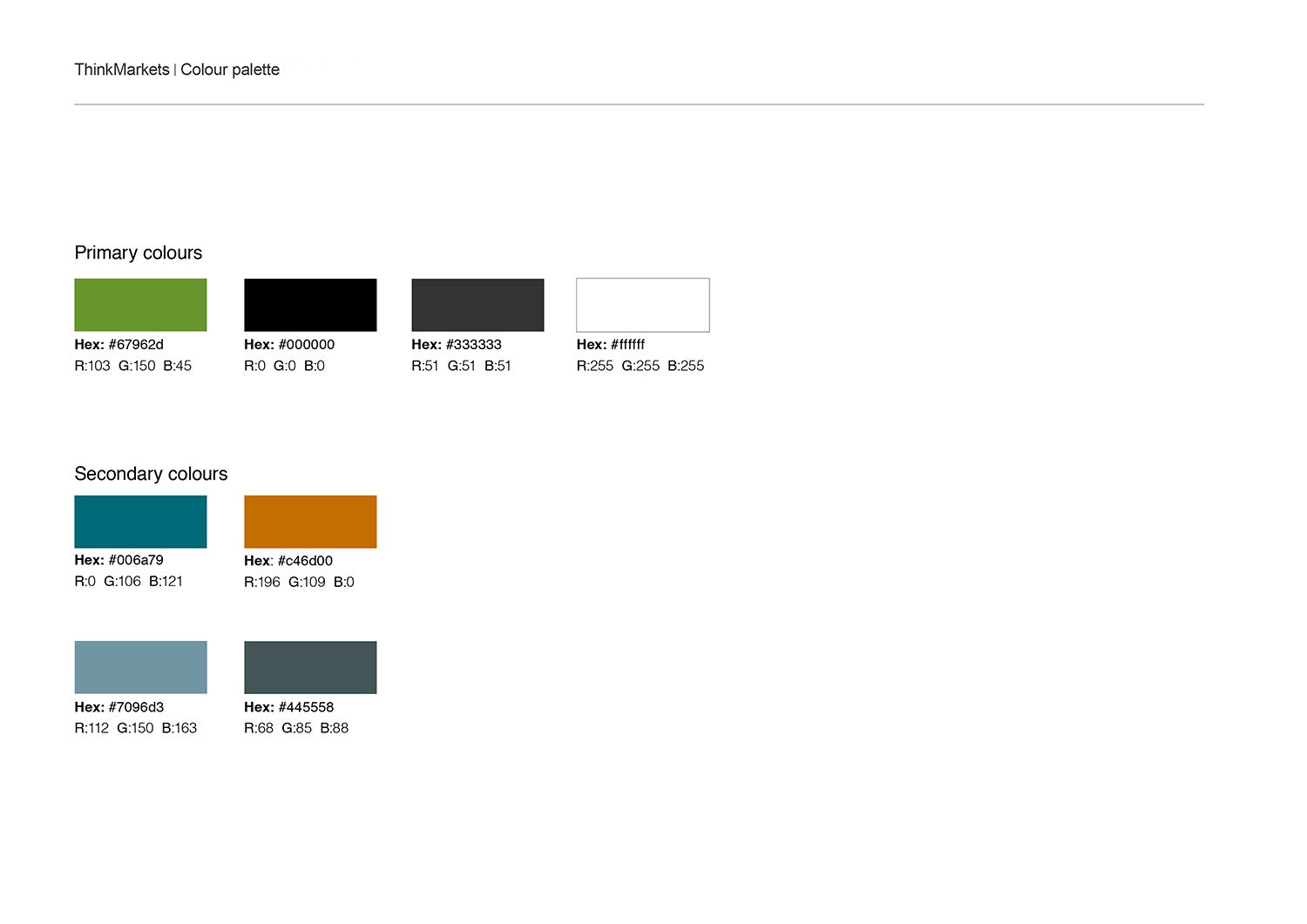Click the text Hex: #7096d3
Viewport: 1307px width, 924px height.
[119, 707]
